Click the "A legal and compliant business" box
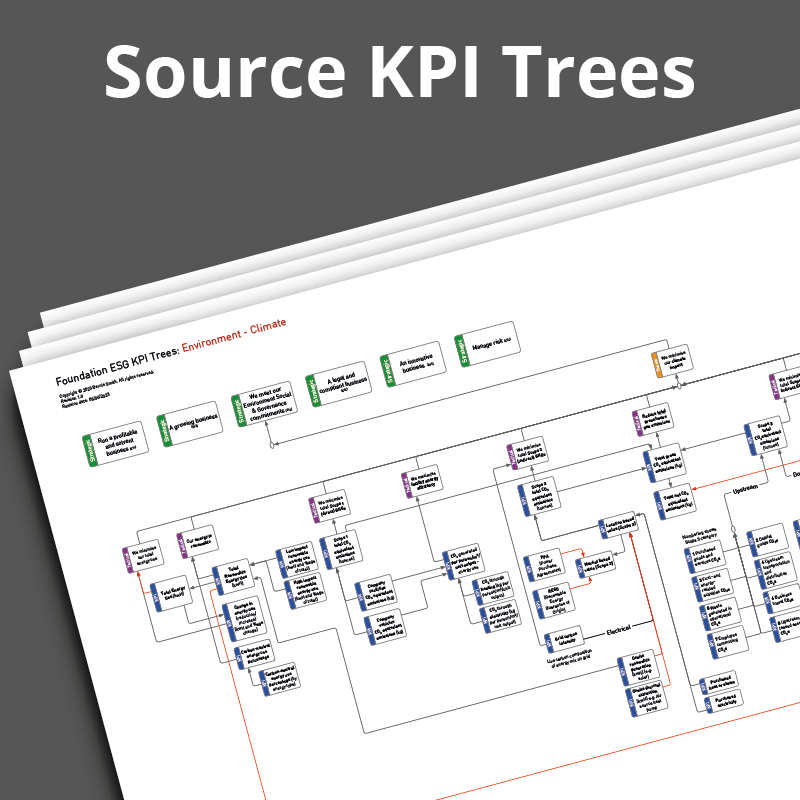 tap(338, 384)
